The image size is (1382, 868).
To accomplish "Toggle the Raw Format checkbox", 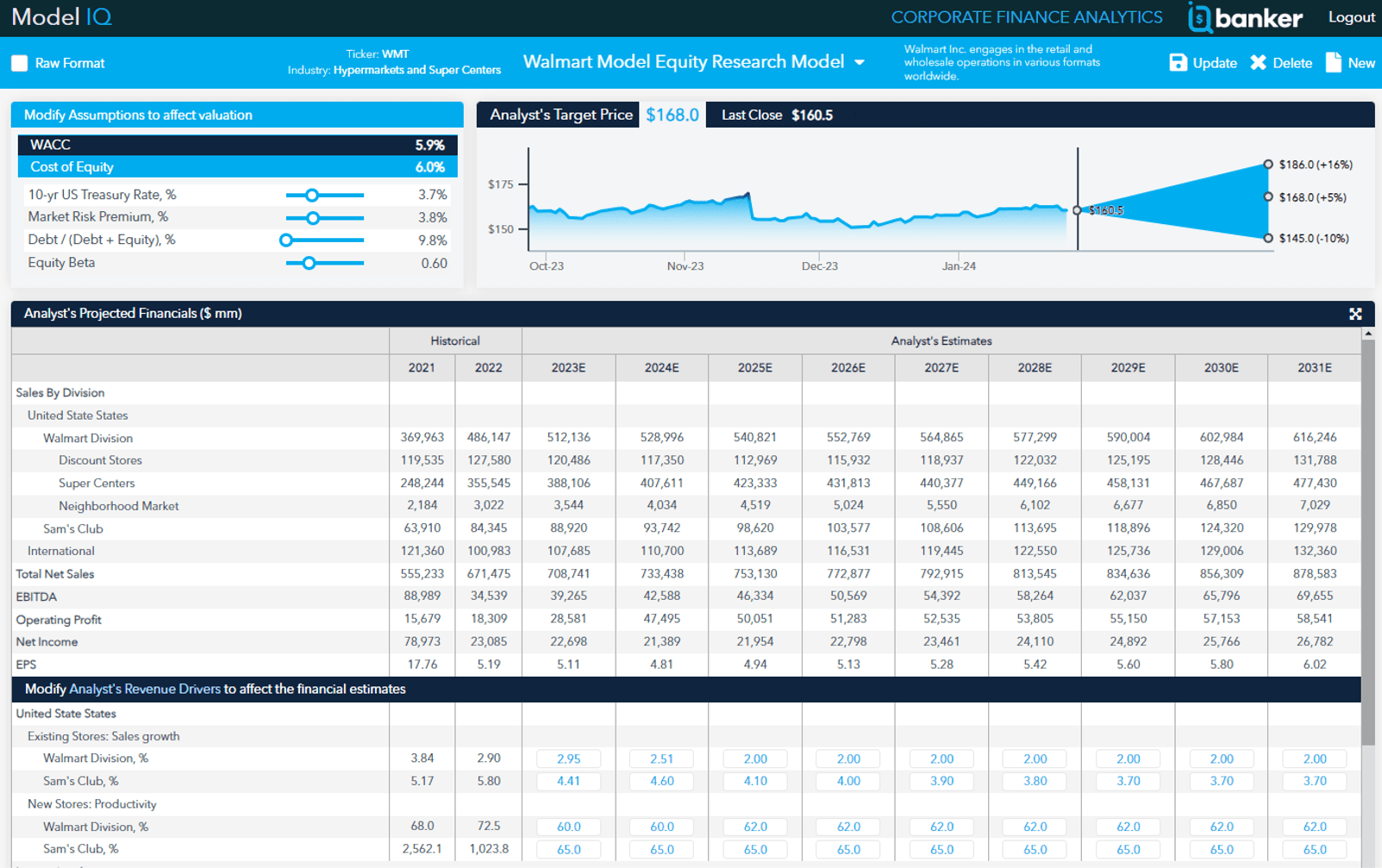I will click(20, 63).
